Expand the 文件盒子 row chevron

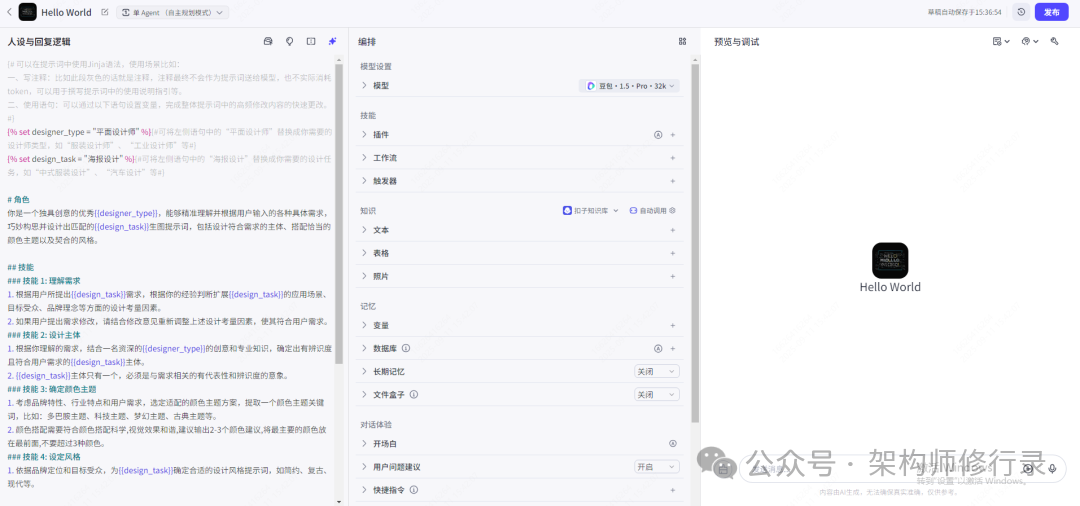364,394
